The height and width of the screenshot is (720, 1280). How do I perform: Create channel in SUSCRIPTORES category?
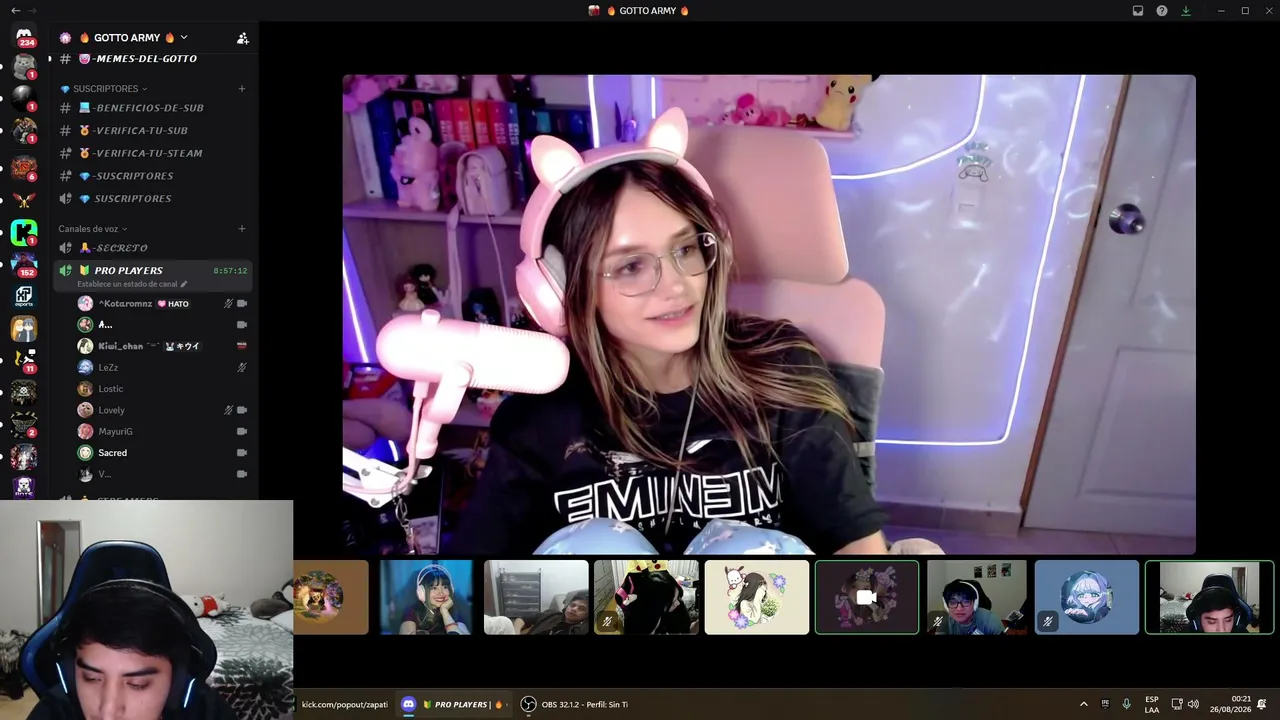pos(242,89)
